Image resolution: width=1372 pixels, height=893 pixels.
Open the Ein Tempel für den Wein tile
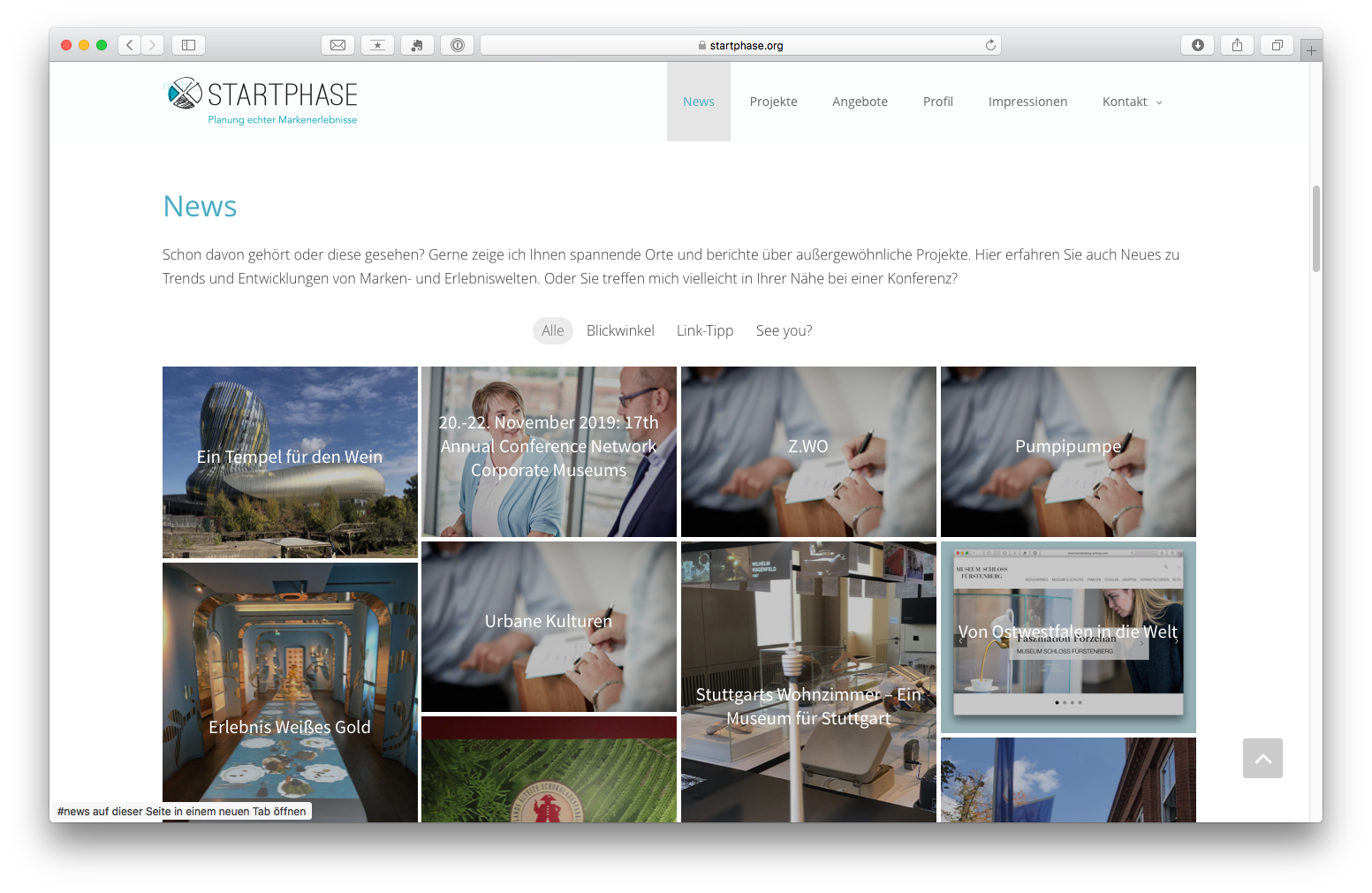290,462
